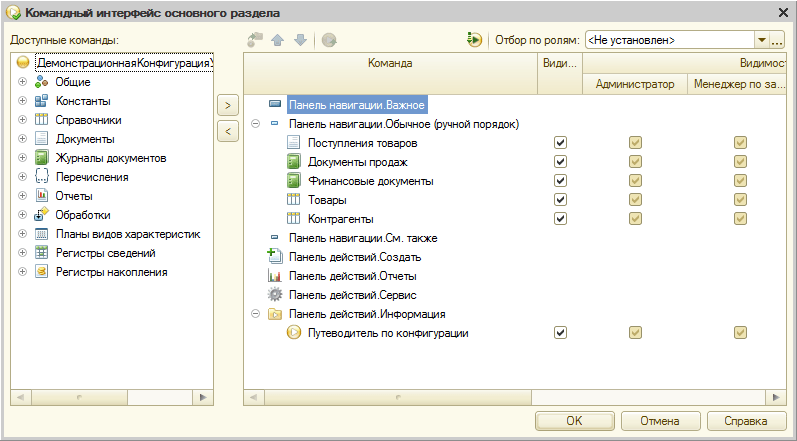Image resolution: width=797 pixels, height=441 pixels.
Task: Toggle Администратор checkbox for Документы продаж
Action: click(x=635, y=162)
